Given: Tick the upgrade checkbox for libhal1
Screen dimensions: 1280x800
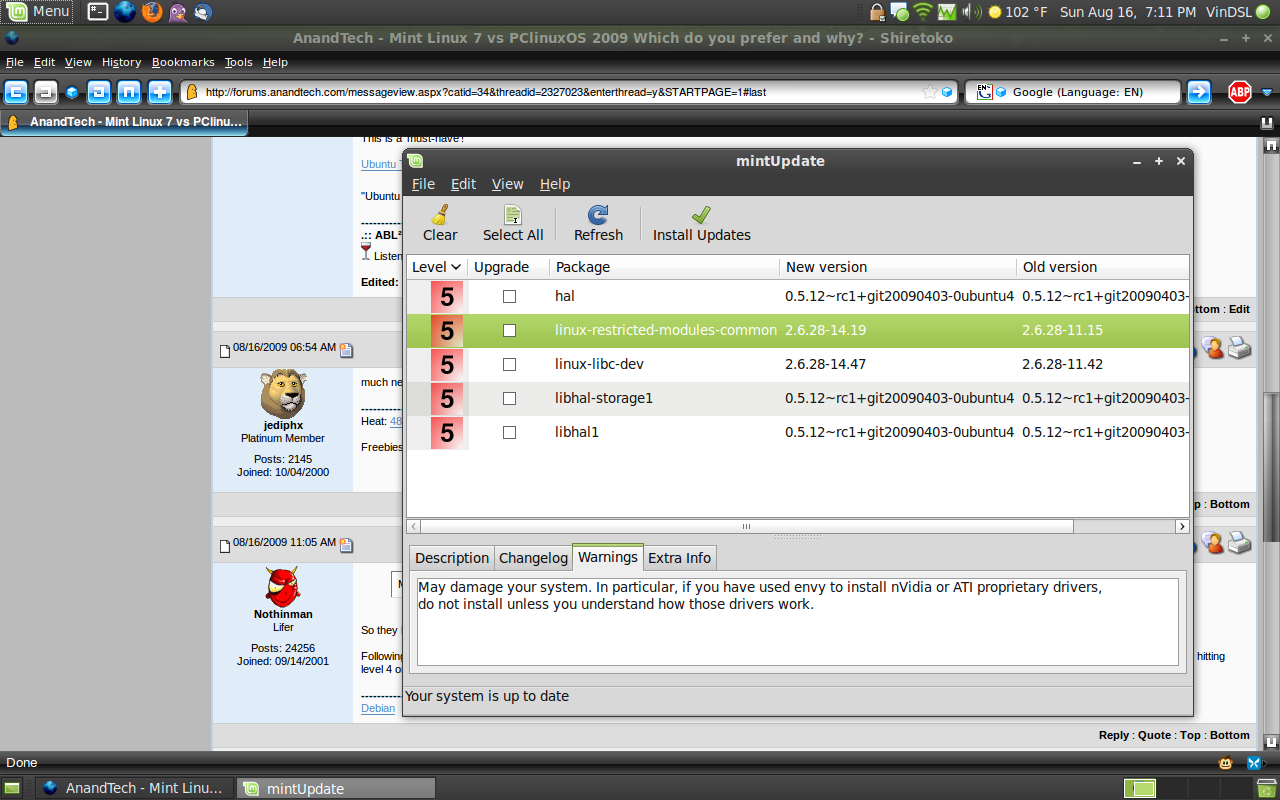Looking at the screenshot, I should pos(509,432).
